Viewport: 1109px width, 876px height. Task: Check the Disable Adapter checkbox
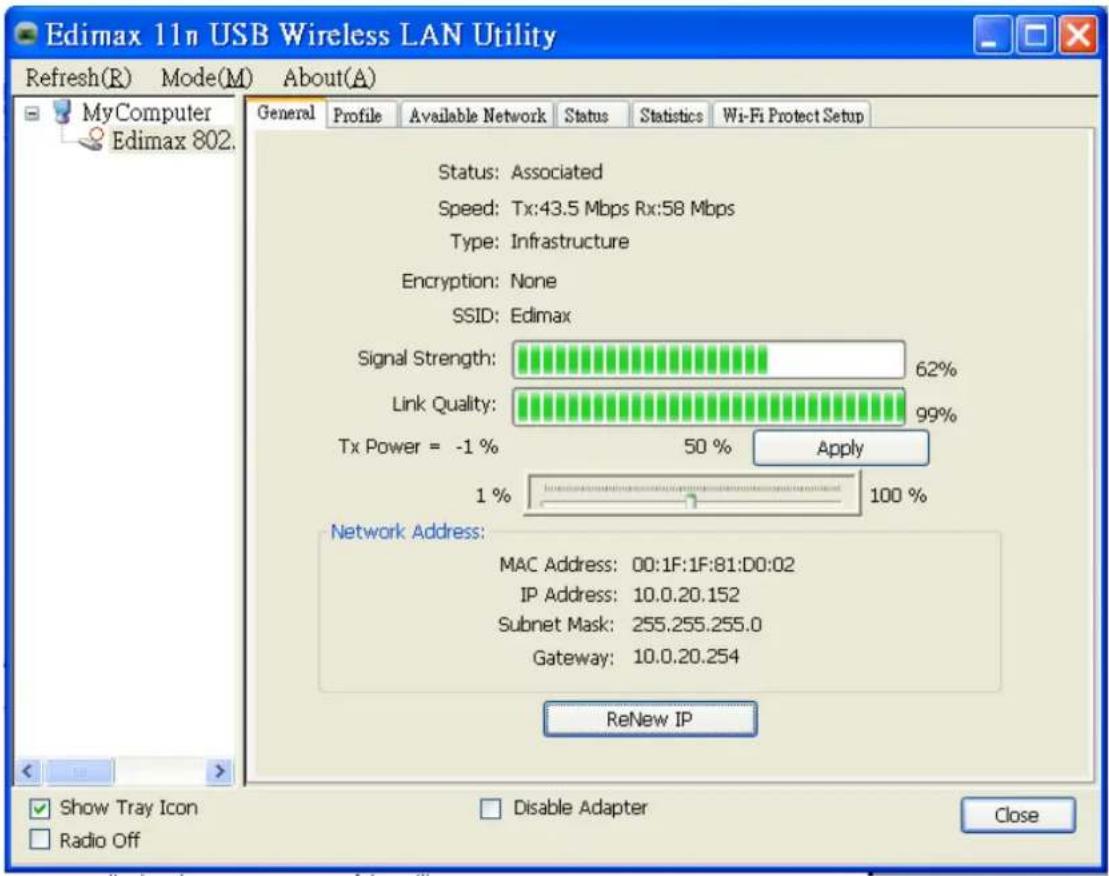pyautogui.click(x=490, y=808)
